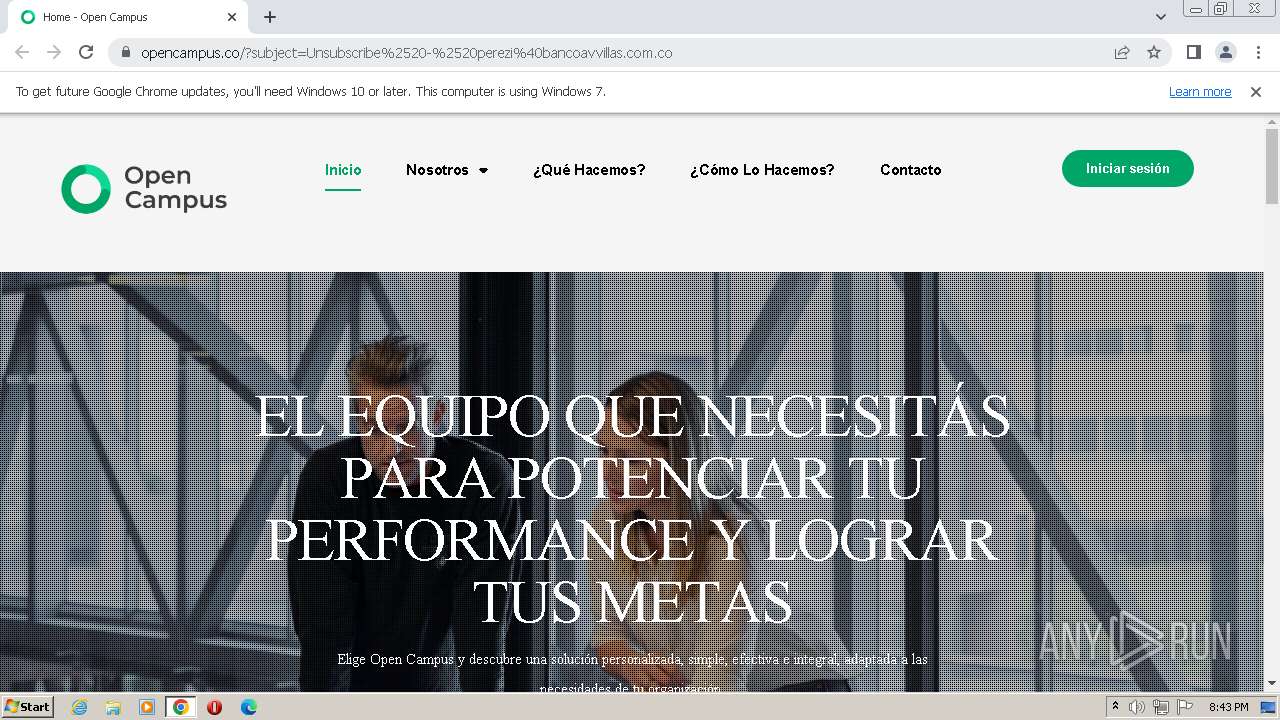Launch Microsoft Edge from taskbar
Image resolution: width=1280 pixels, height=720 pixels.
click(x=249, y=707)
